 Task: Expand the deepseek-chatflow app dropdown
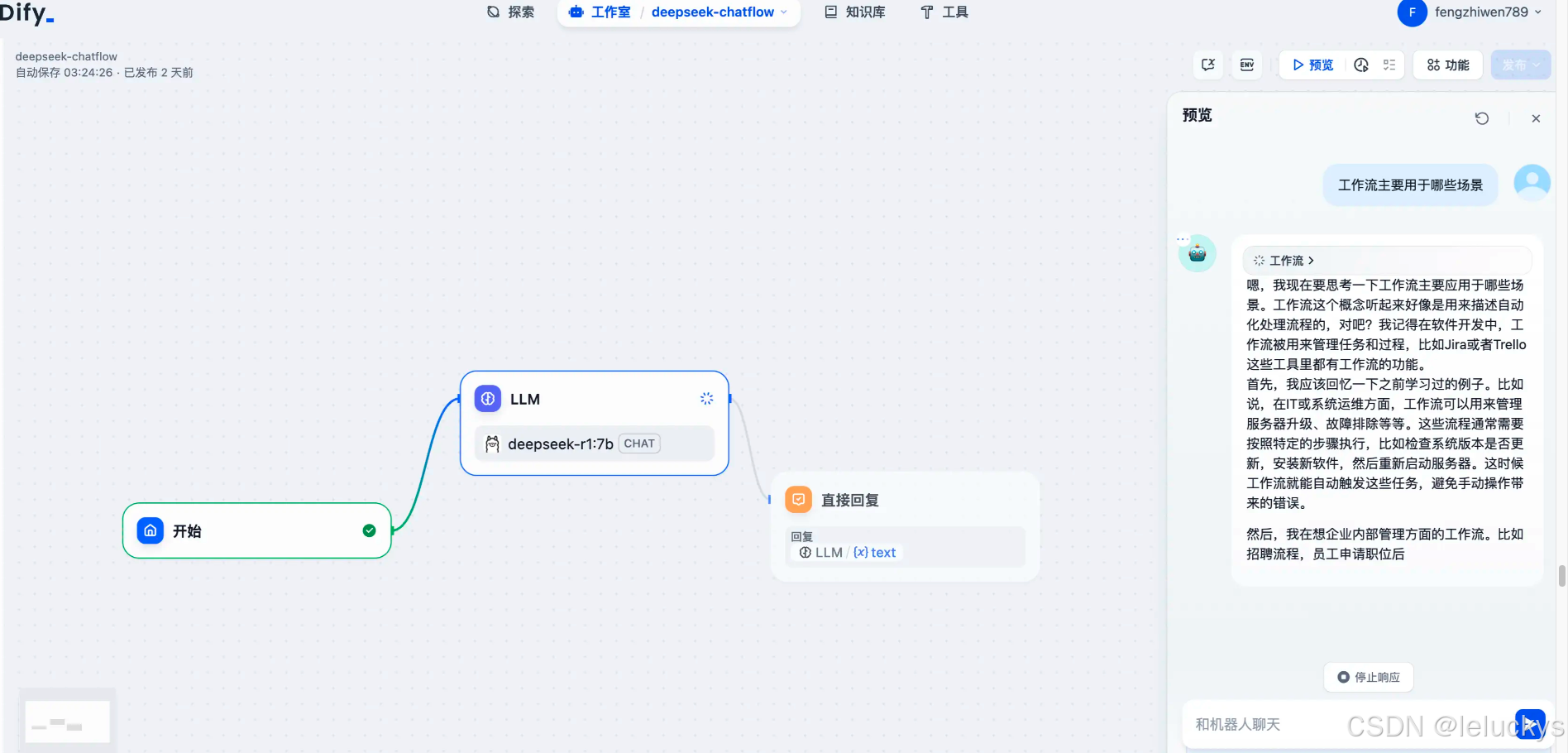coord(719,12)
